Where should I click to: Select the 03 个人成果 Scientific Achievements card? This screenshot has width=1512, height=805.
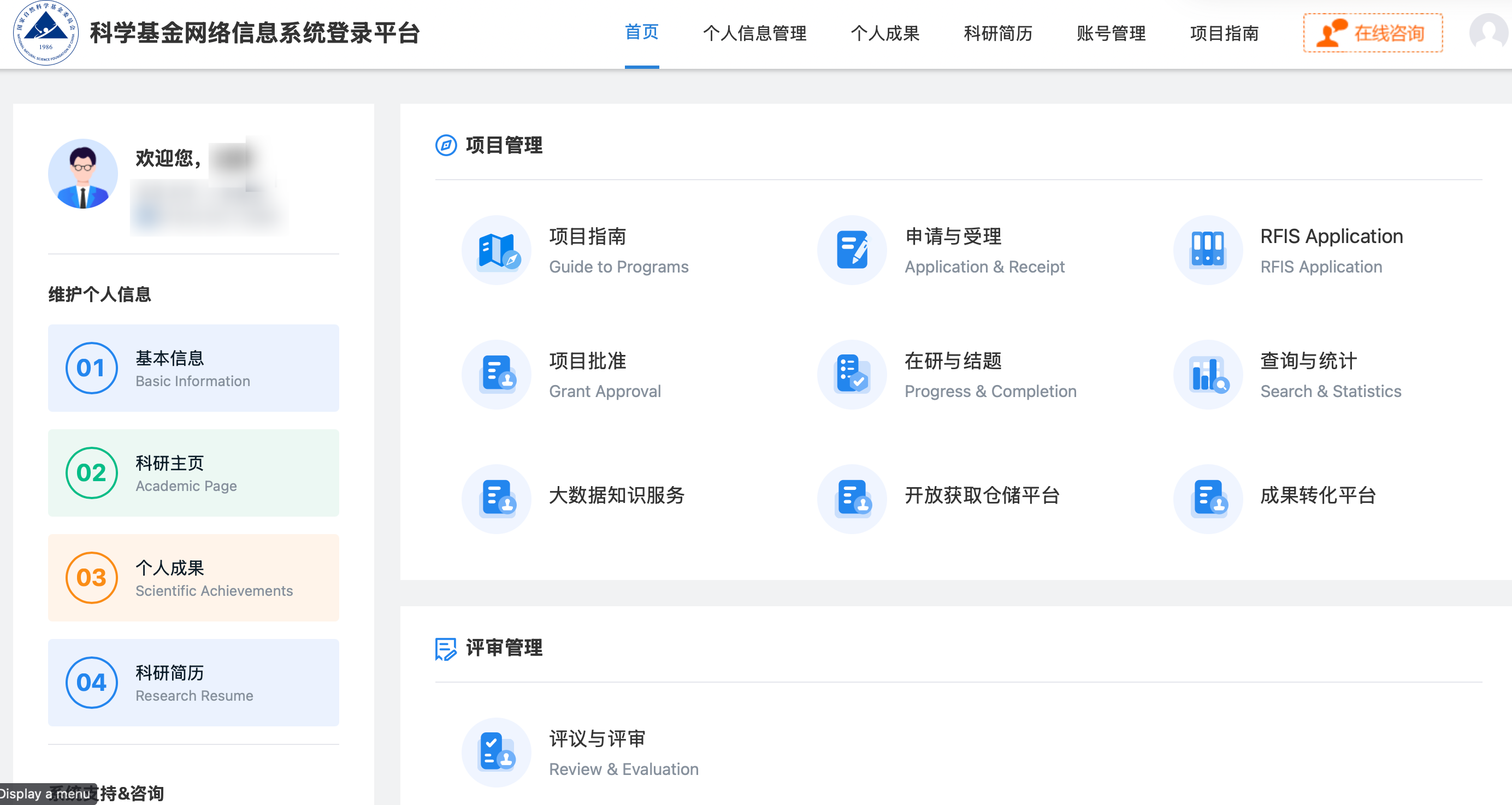coord(194,578)
